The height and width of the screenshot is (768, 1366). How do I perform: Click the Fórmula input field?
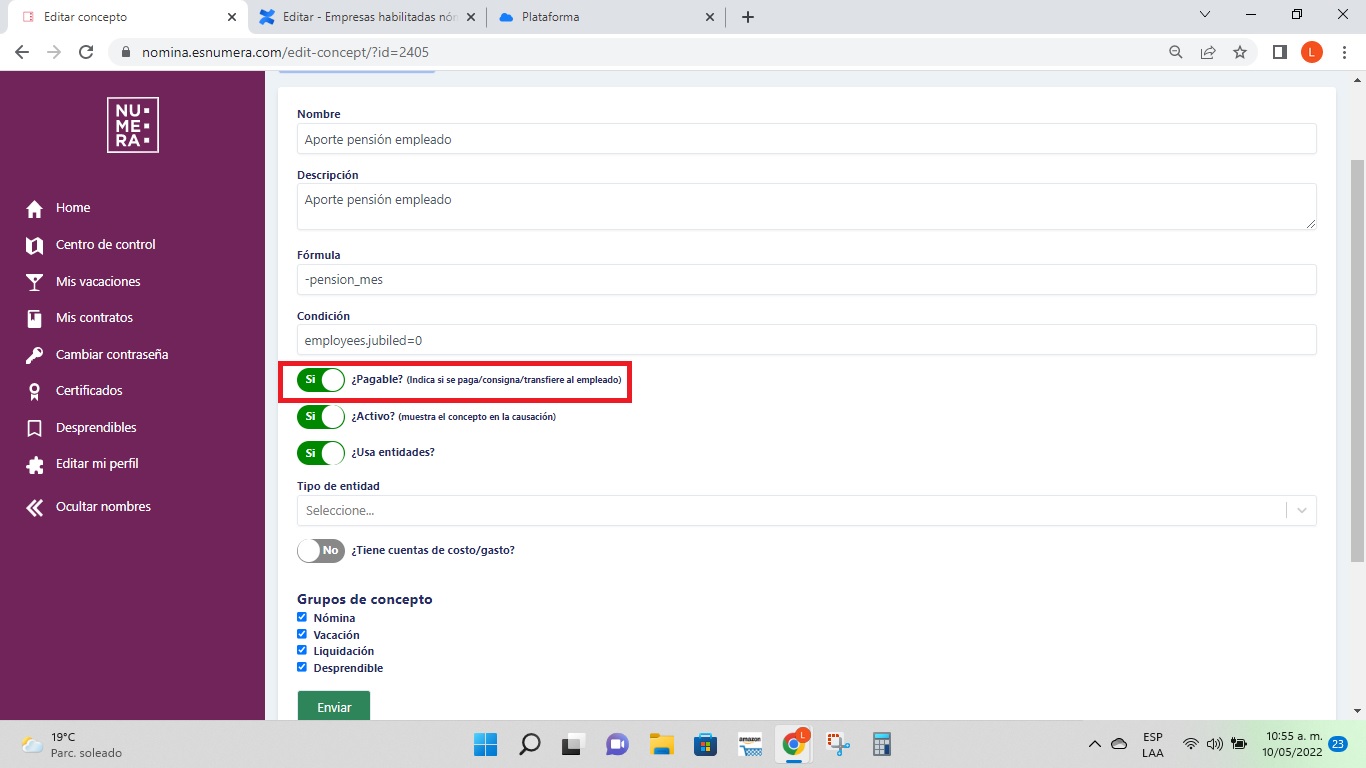click(806, 280)
